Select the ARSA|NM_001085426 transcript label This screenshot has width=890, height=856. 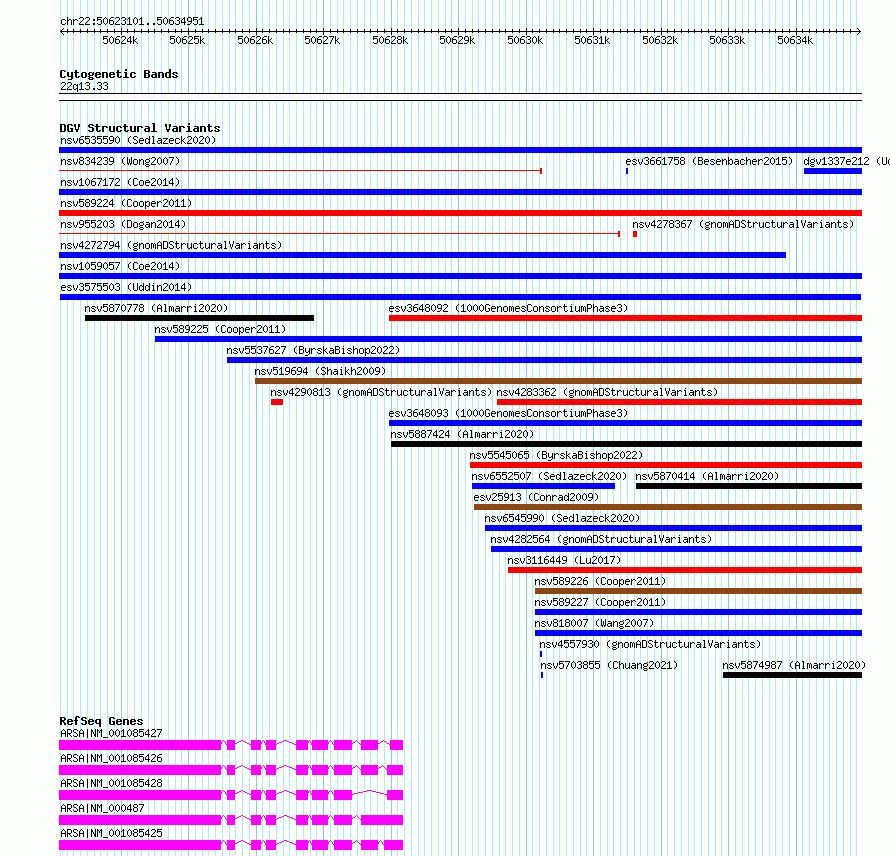pos(111,758)
